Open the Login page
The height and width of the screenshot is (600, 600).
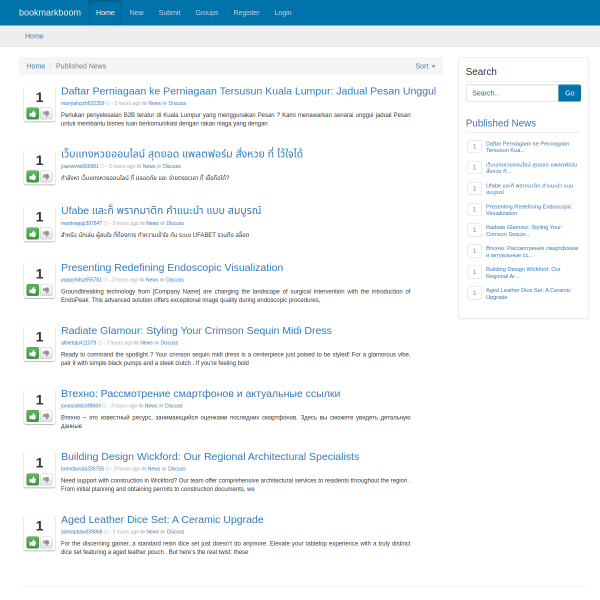pyautogui.click(x=283, y=13)
